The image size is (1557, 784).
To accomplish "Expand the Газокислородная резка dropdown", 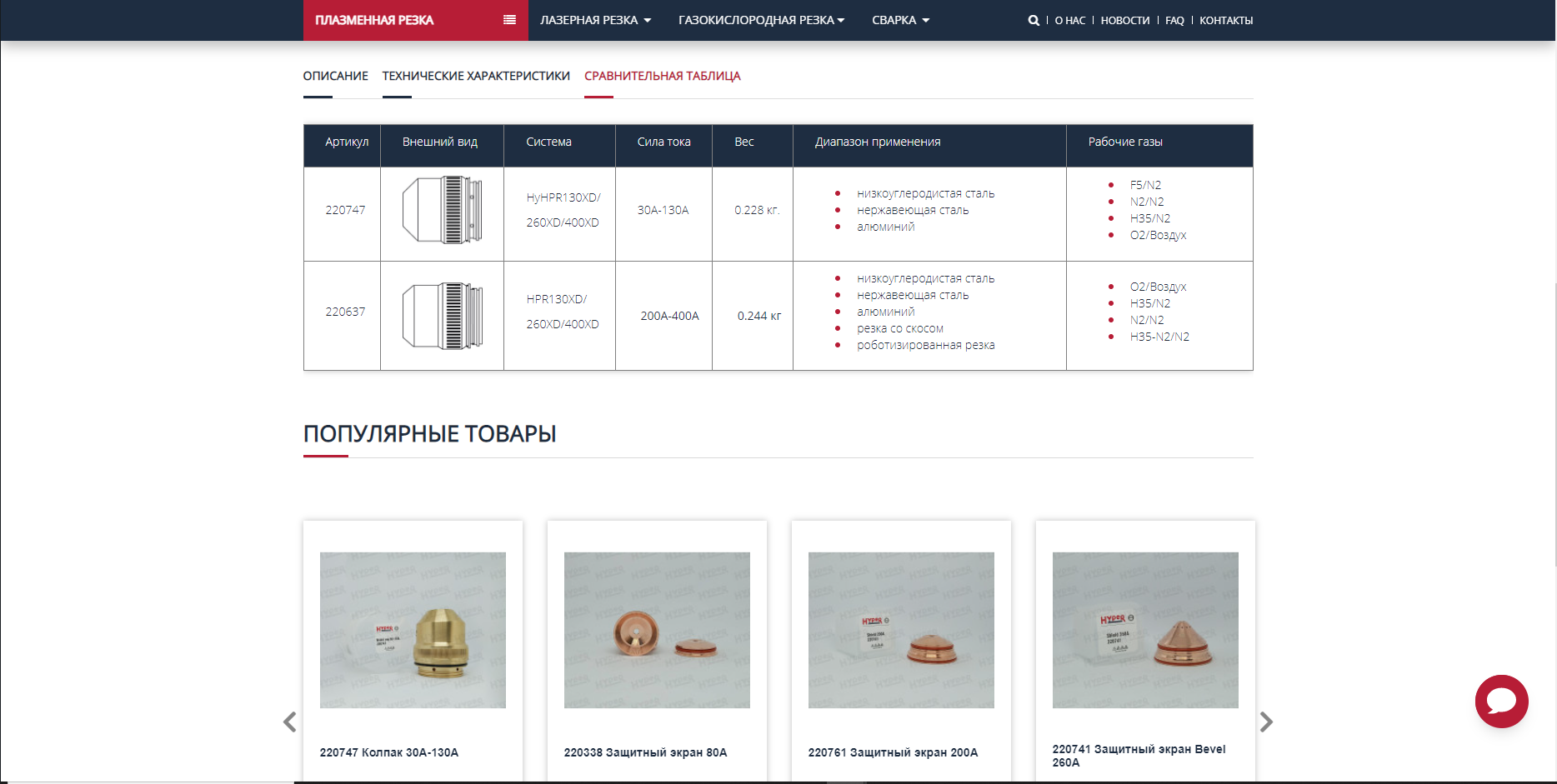I will pos(761,20).
